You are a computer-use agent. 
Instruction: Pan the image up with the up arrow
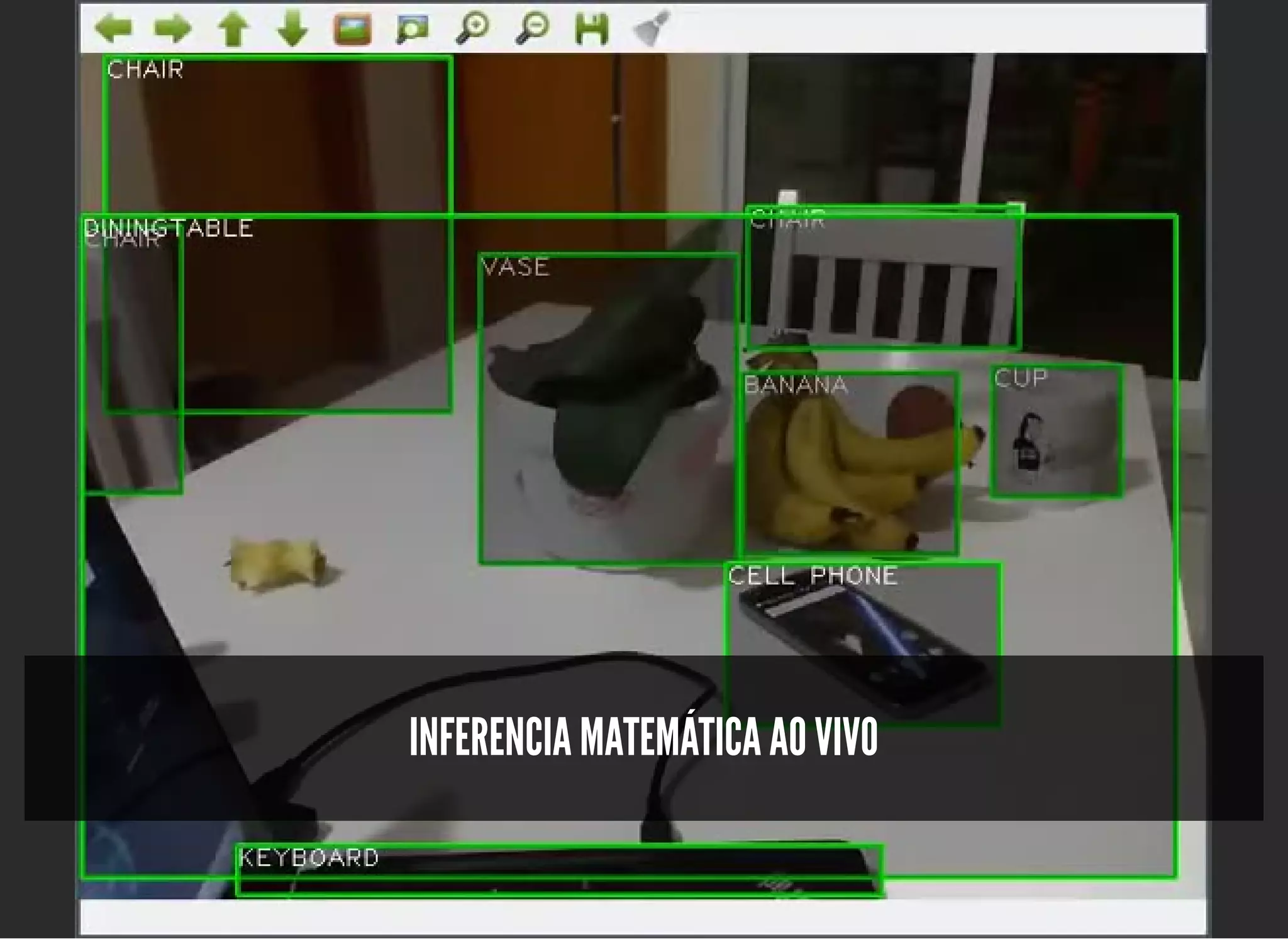coord(233,29)
